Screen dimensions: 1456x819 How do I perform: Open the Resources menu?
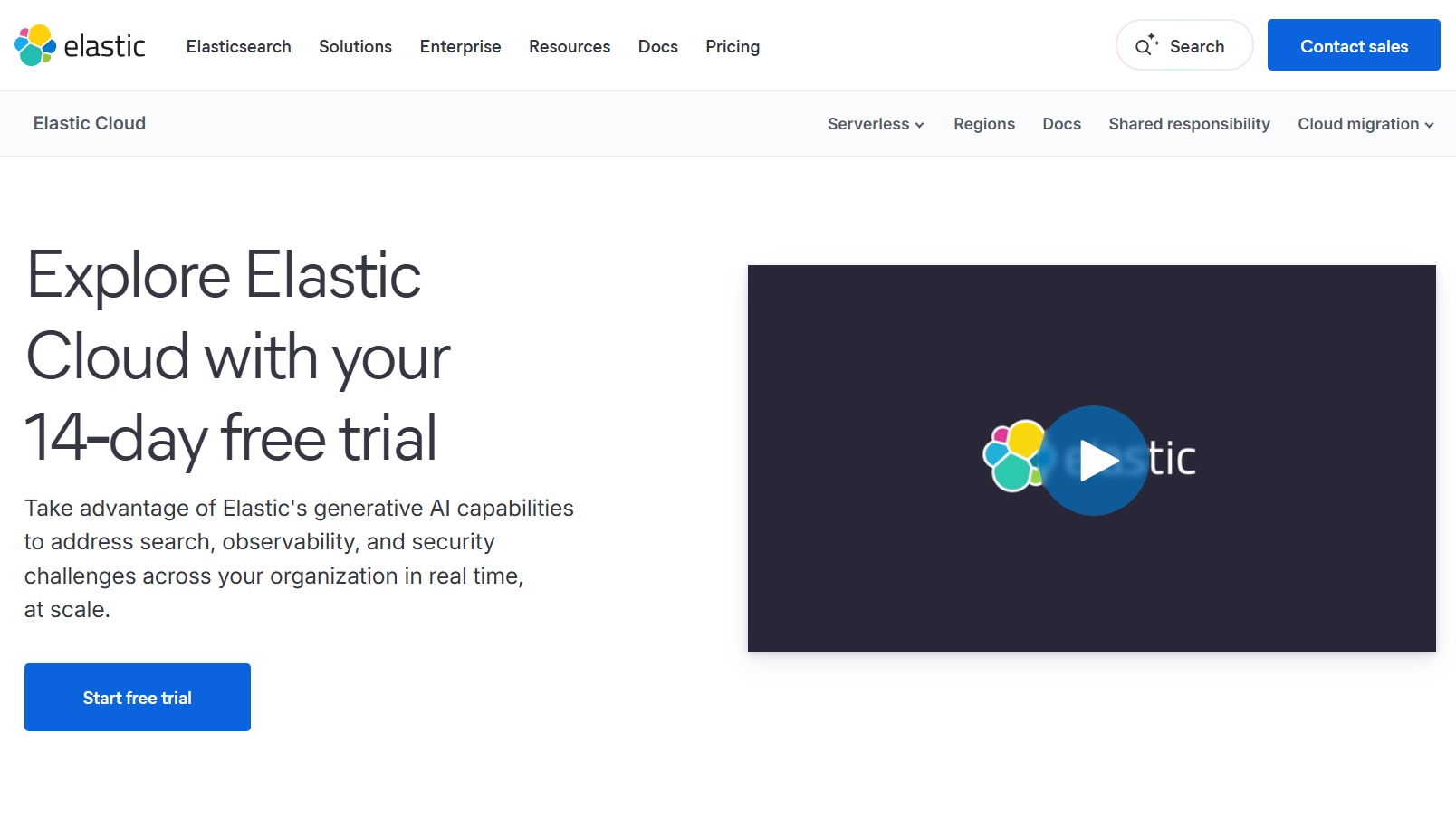(570, 46)
